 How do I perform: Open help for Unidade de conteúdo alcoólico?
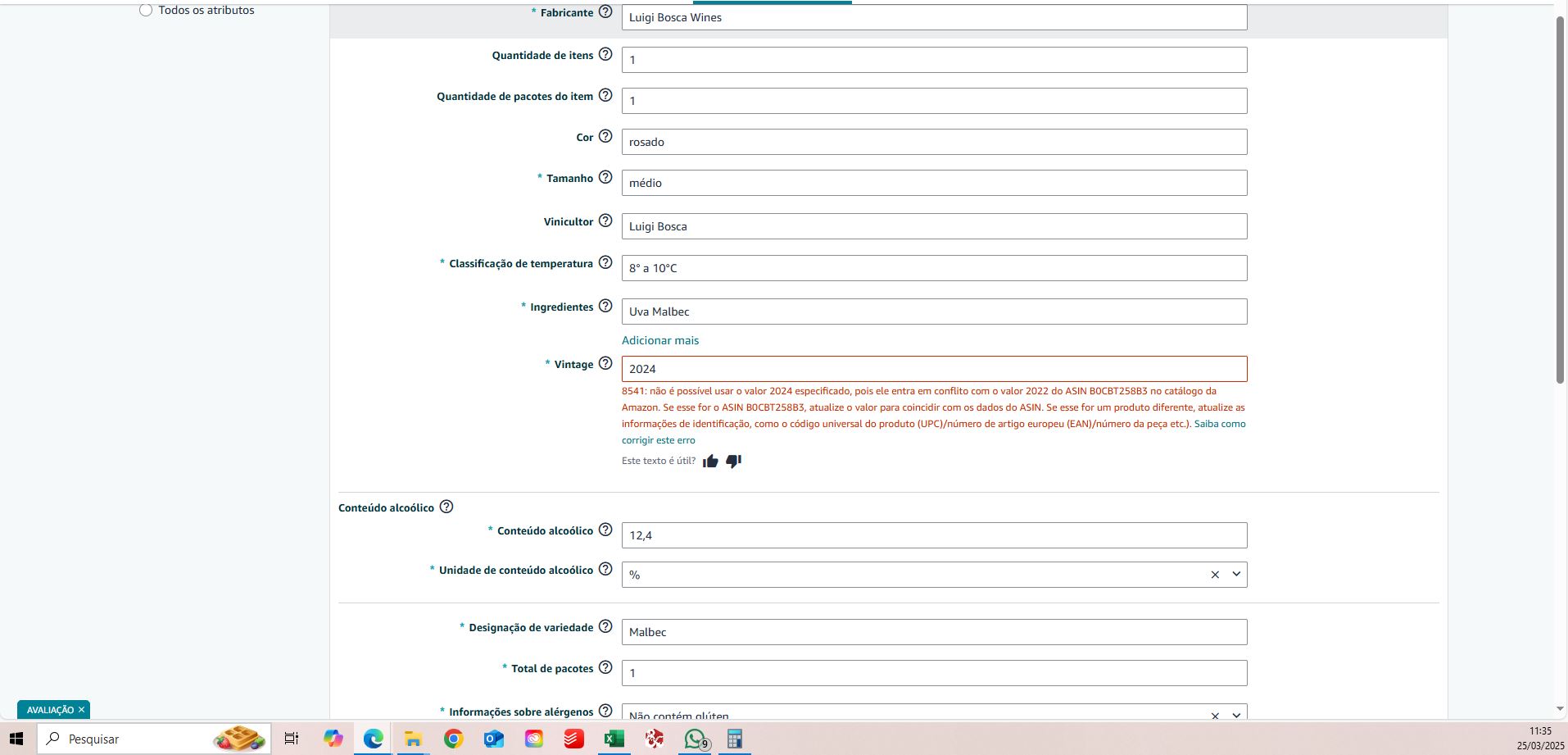pos(605,569)
